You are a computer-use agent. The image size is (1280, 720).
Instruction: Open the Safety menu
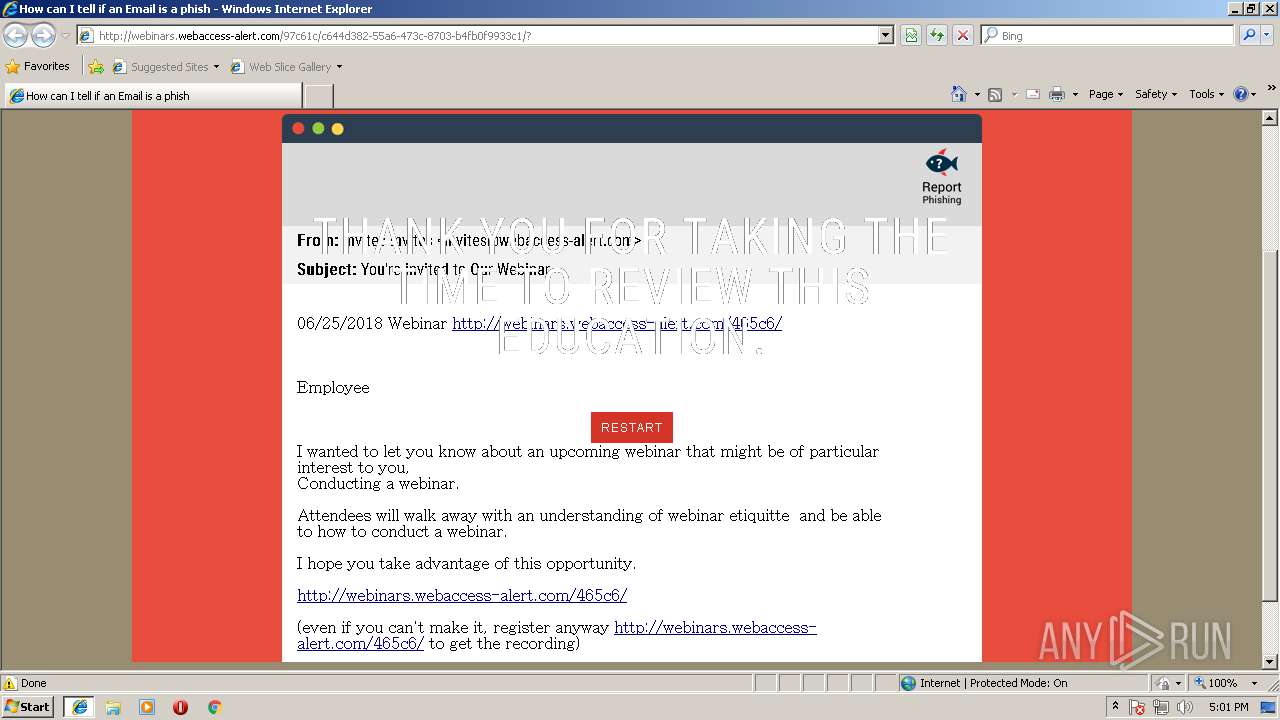point(1156,94)
